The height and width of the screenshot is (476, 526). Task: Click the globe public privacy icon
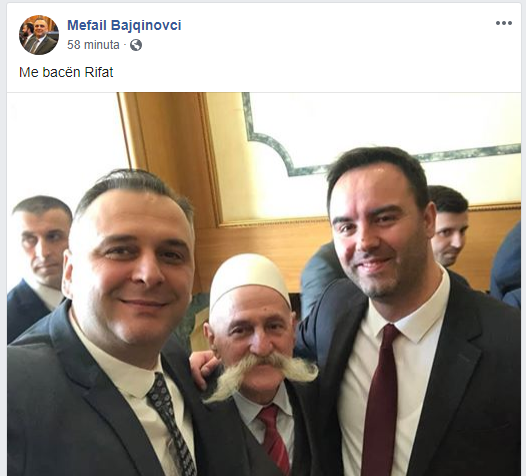[136, 45]
